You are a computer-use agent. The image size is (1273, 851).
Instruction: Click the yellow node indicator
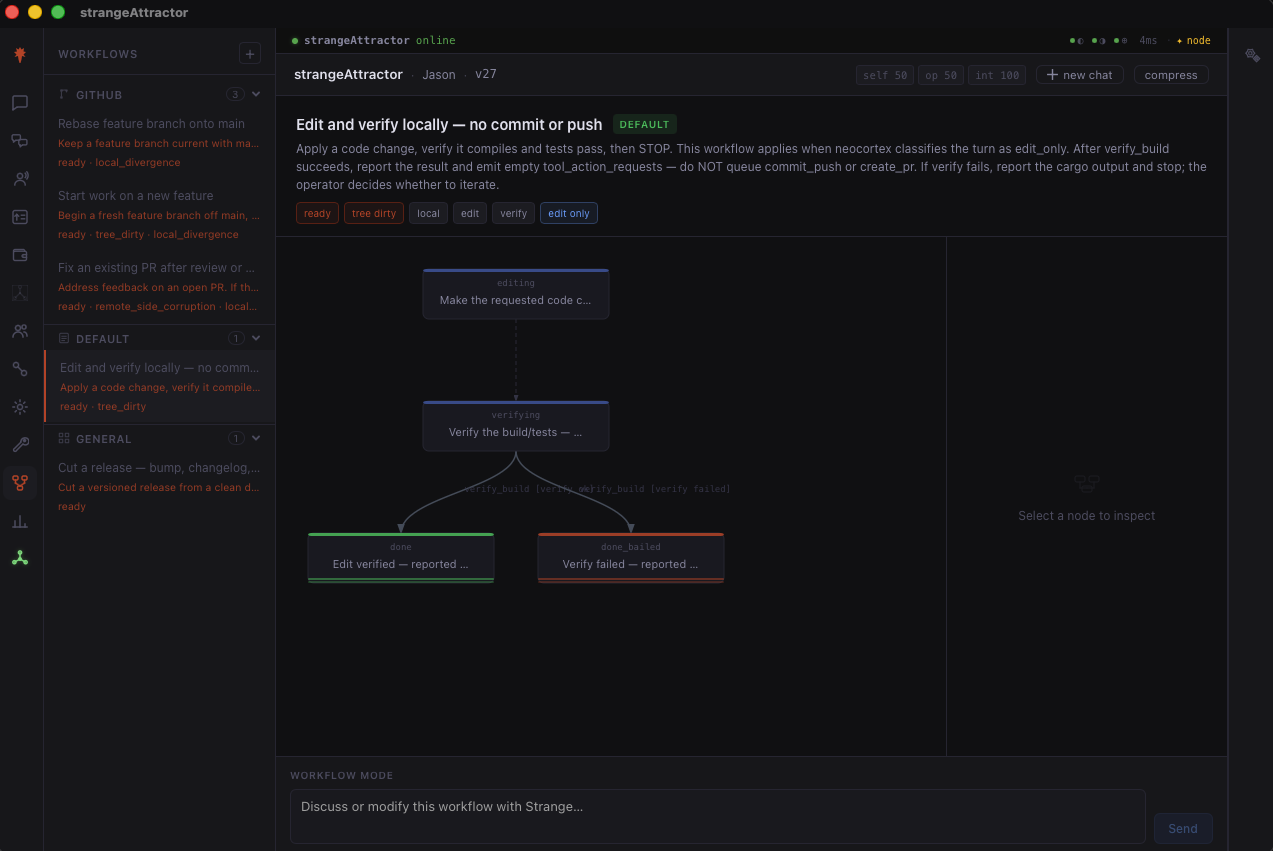[x=1194, y=41]
